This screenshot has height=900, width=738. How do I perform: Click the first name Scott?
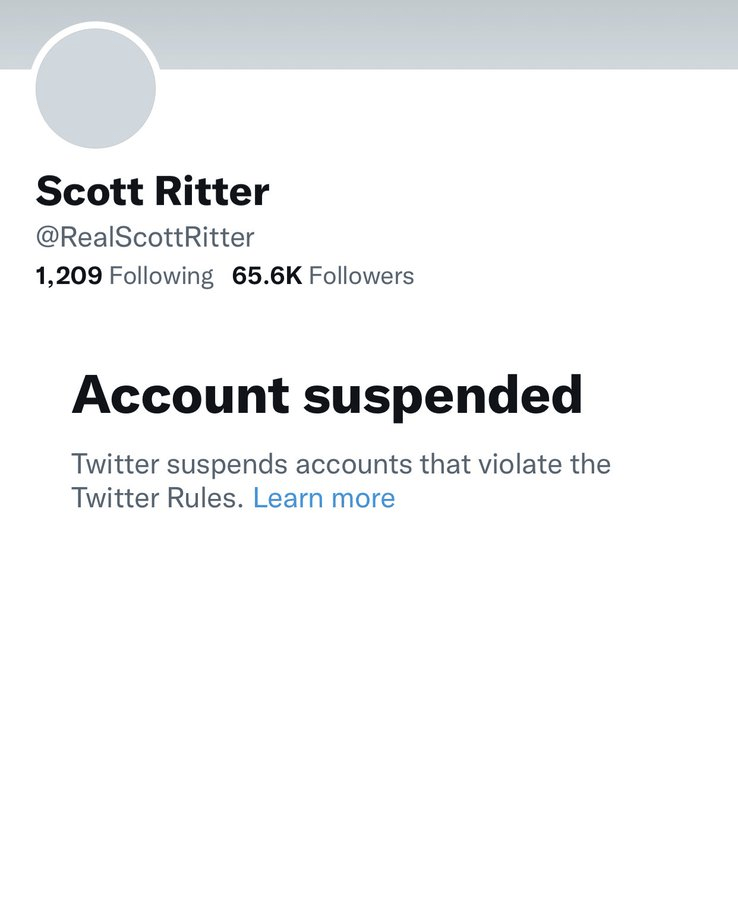tap(88, 190)
